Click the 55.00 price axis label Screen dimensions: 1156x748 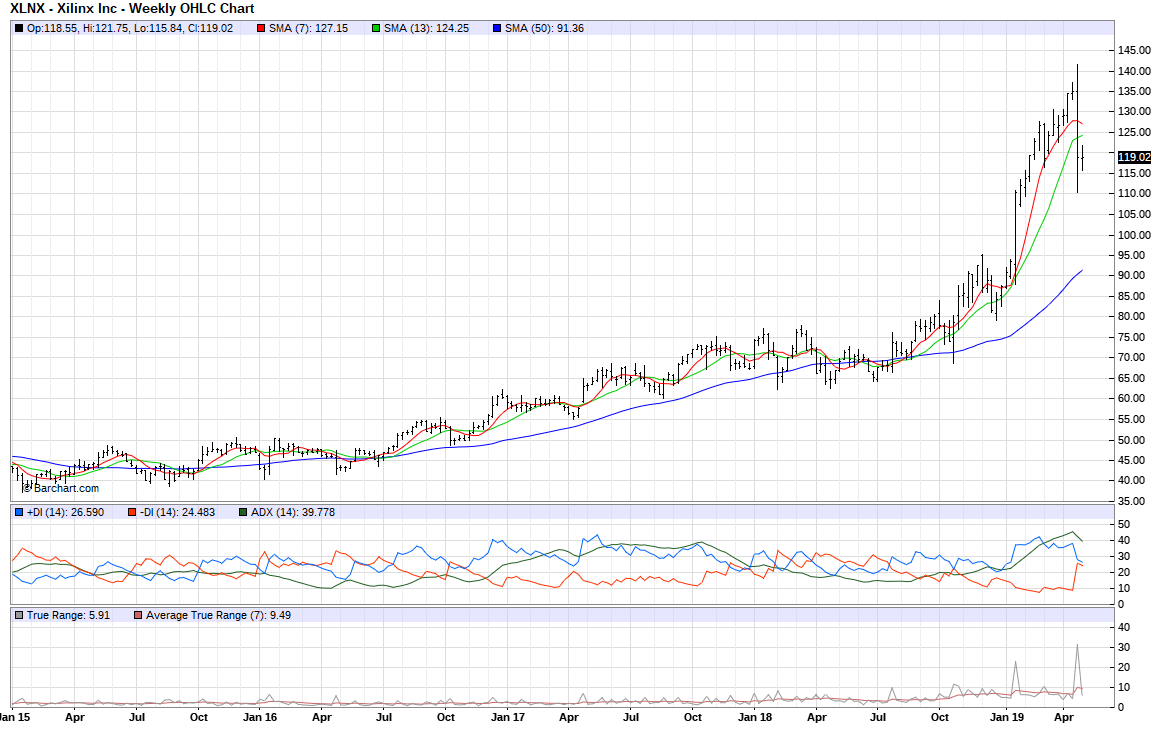click(1132, 419)
